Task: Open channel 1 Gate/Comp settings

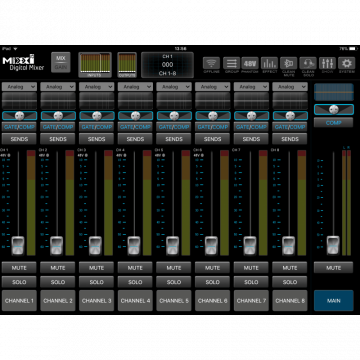Action: (19, 127)
